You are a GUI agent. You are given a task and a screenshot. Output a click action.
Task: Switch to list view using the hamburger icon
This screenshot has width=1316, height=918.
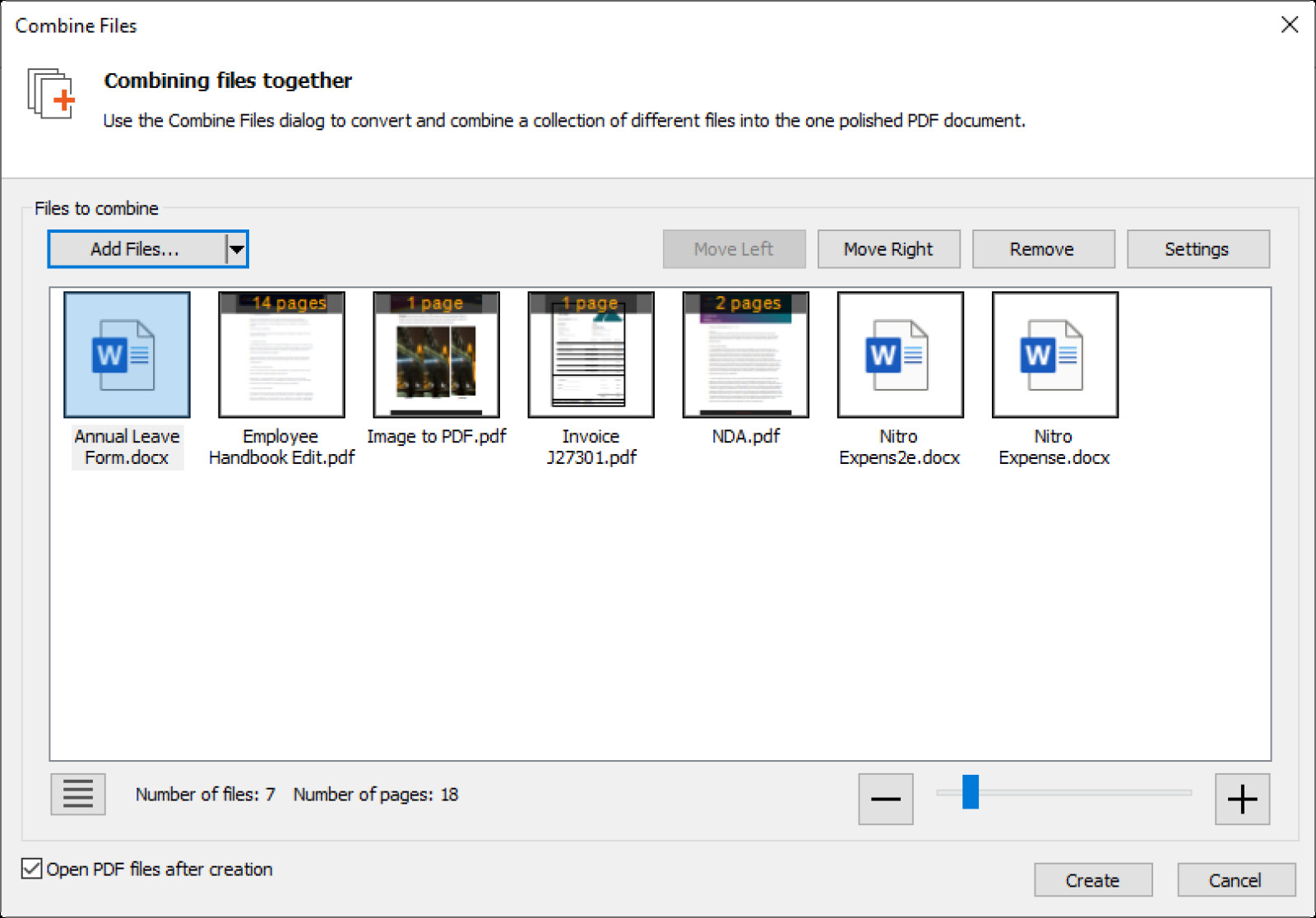point(77,795)
